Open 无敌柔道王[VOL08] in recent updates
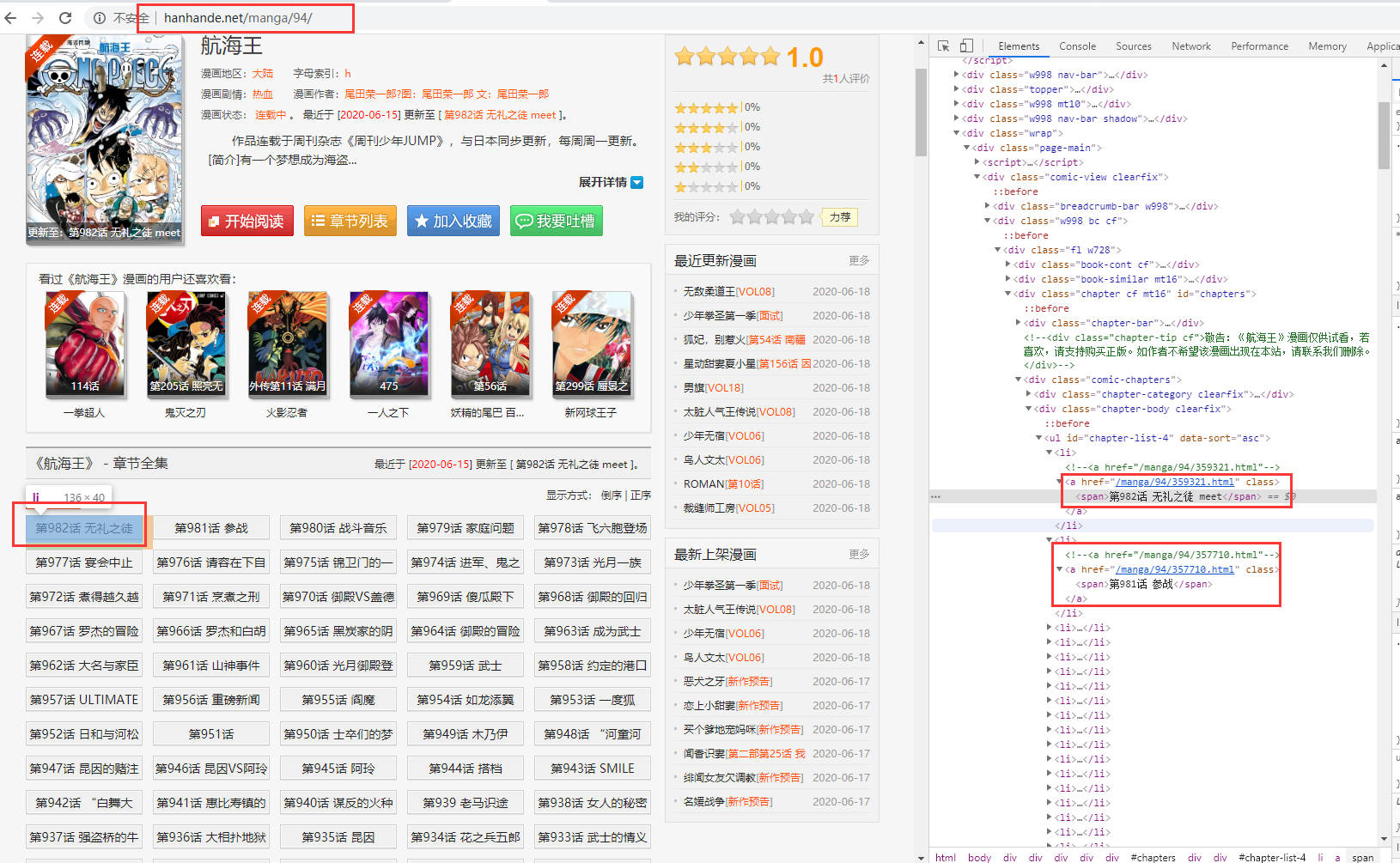The width and height of the screenshot is (1400, 863). 728,292
